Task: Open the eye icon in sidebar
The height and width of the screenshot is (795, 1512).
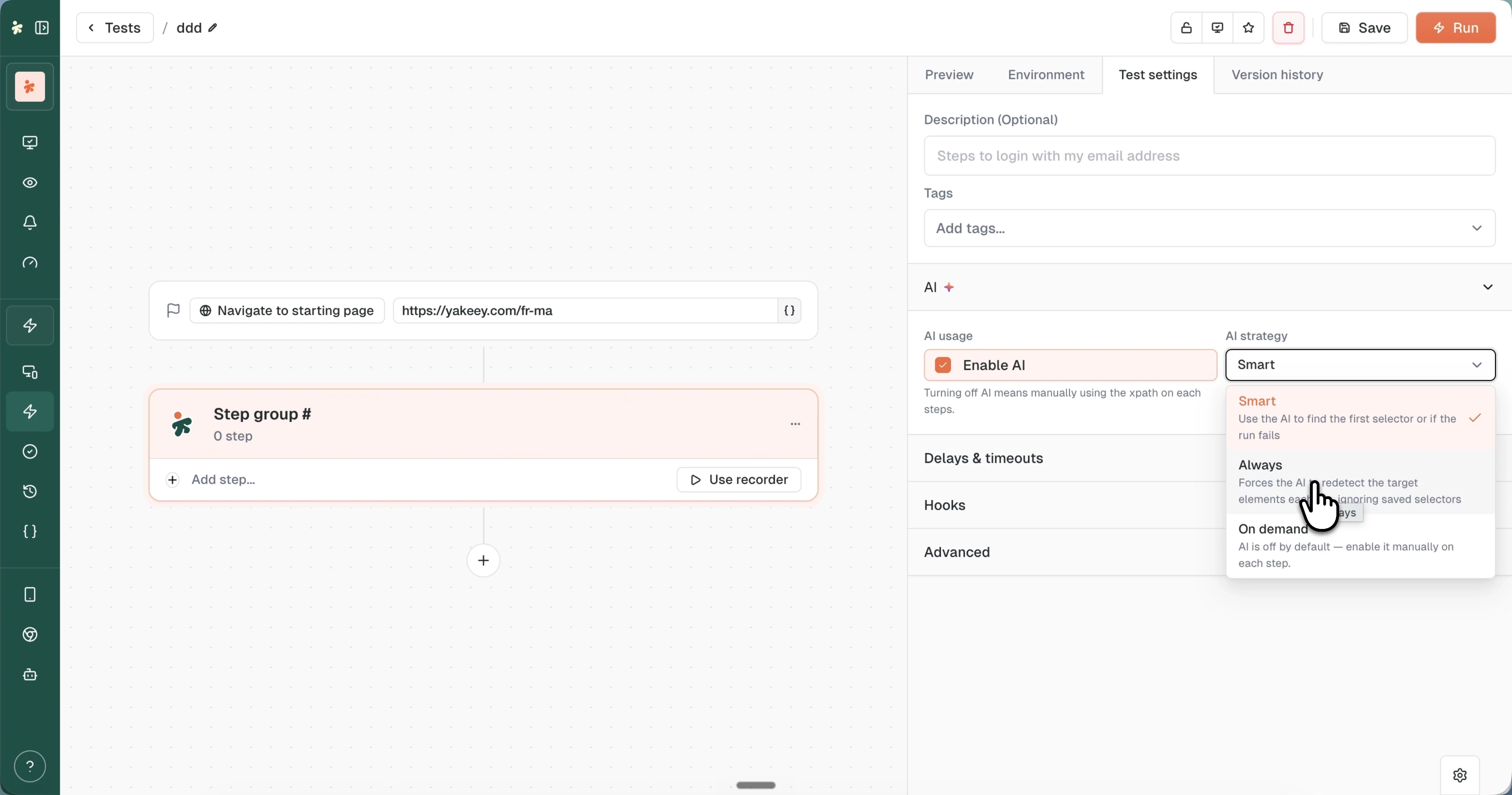Action: [x=30, y=183]
